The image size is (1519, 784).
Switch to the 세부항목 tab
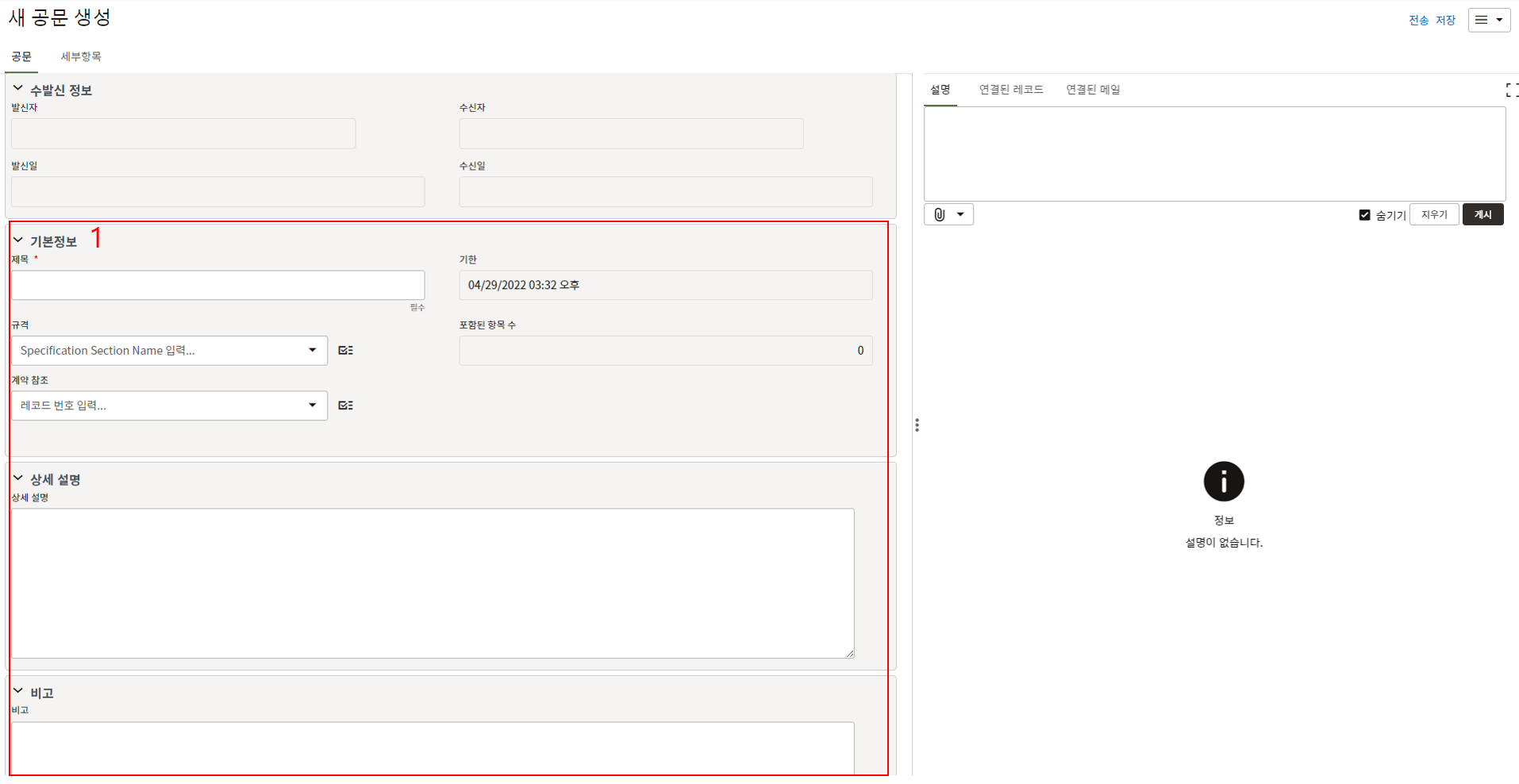point(81,57)
